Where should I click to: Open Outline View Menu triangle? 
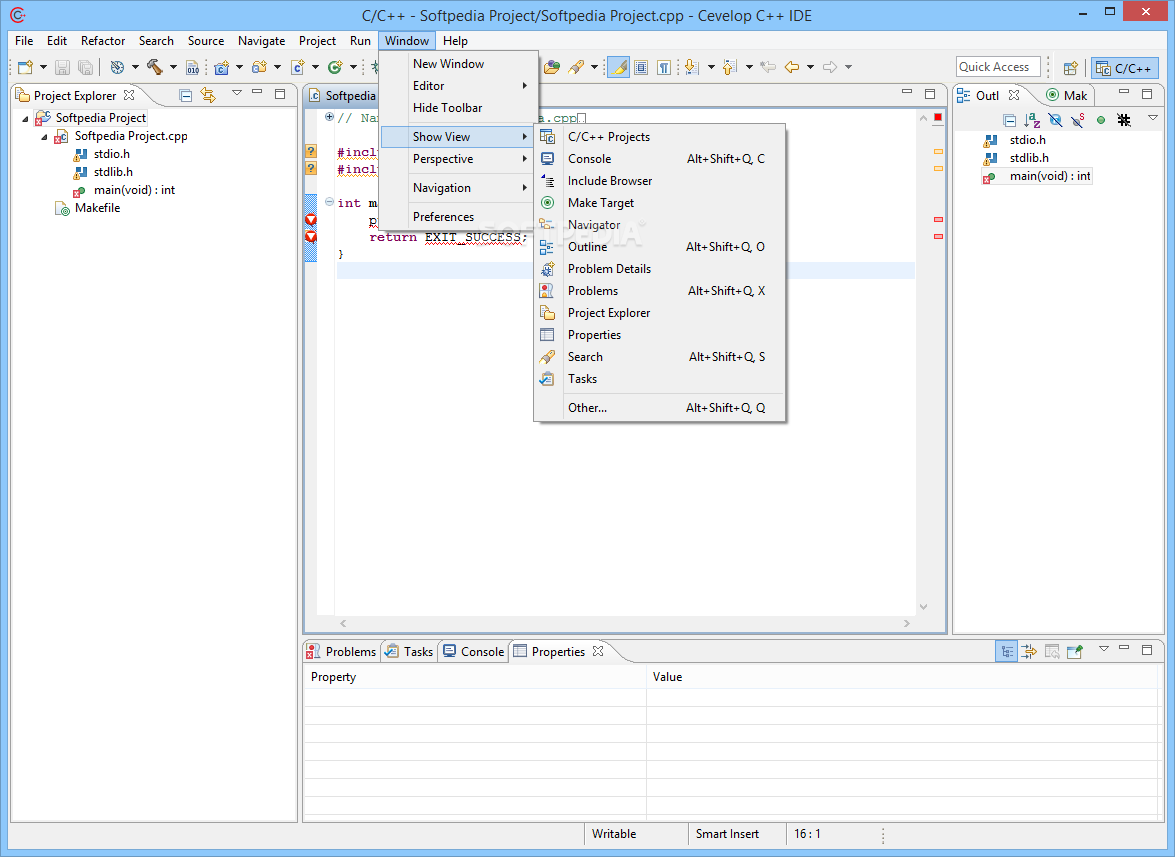(x=1153, y=118)
